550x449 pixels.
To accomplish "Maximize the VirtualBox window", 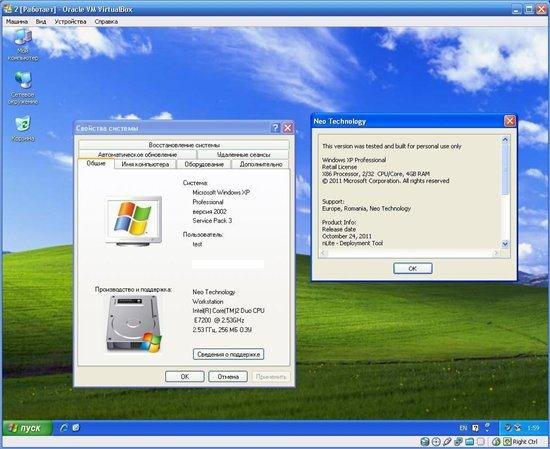I will pyautogui.click(x=529, y=9).
